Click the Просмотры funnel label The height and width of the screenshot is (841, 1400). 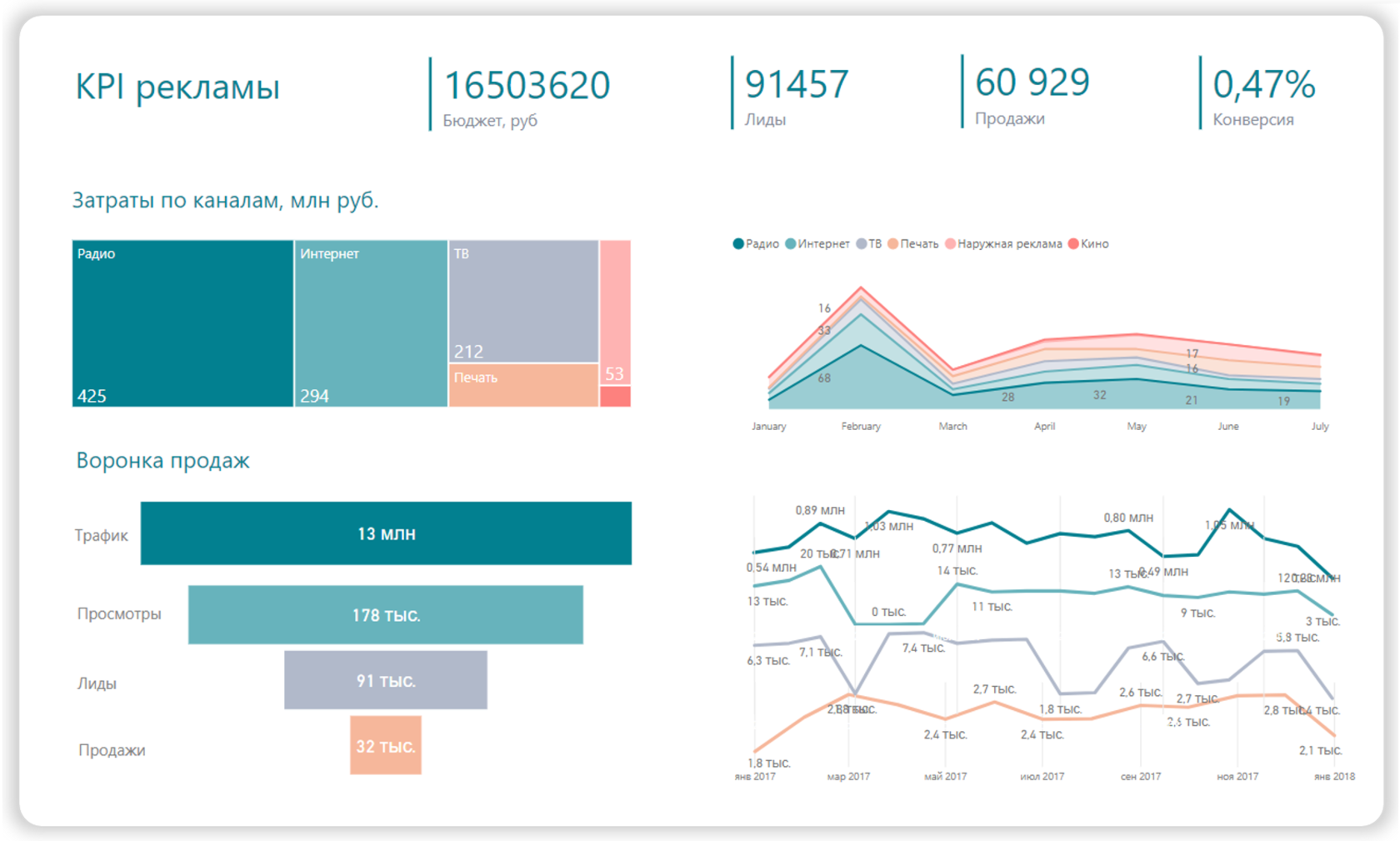(119, 614)
